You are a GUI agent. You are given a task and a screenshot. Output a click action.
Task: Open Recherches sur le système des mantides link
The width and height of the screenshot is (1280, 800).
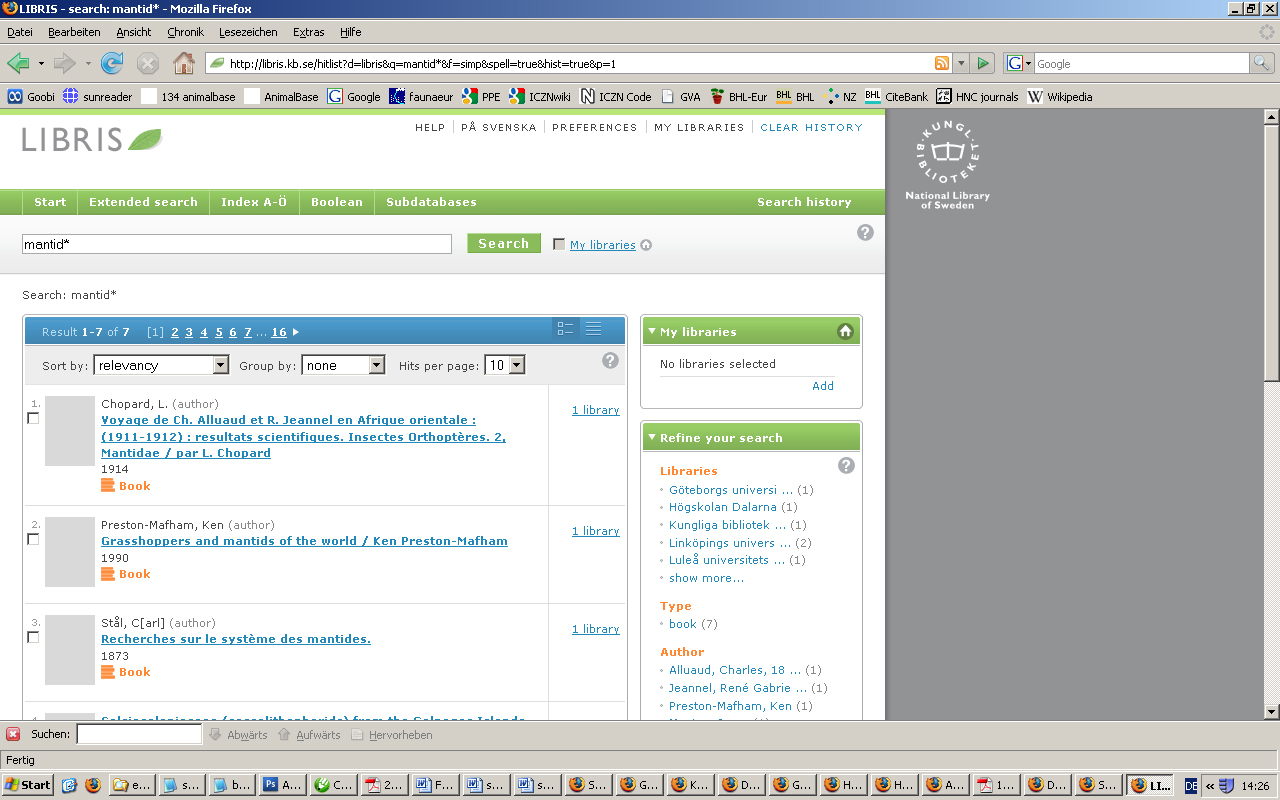235,639
